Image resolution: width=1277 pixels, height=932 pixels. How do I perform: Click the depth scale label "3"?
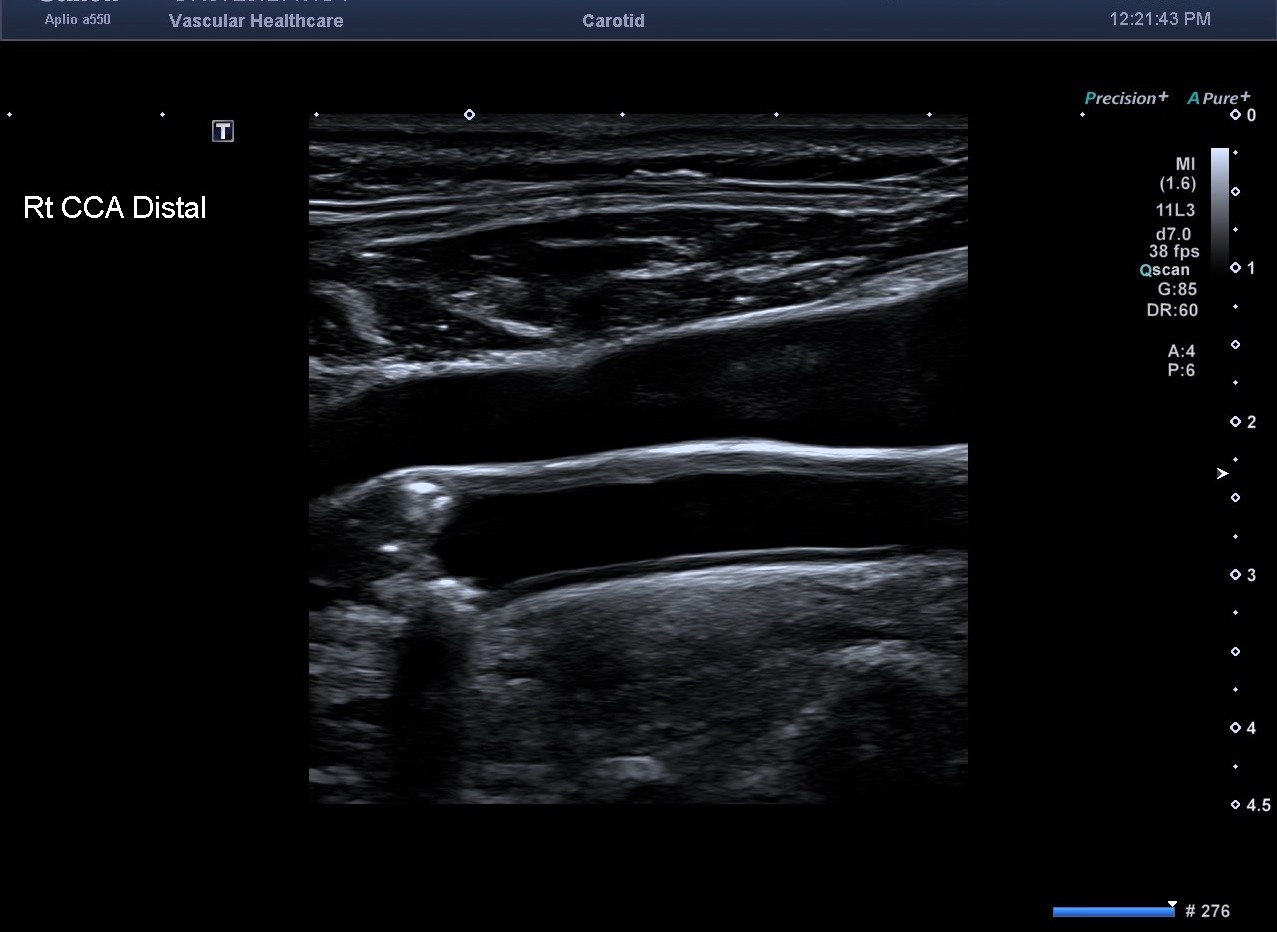tap(1251, 576)
